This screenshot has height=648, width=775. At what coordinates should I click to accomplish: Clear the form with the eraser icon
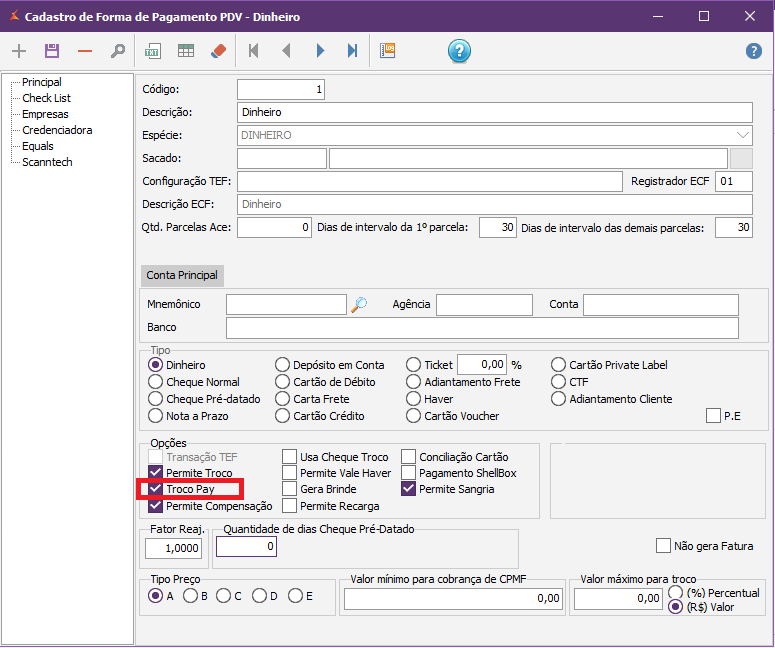219,51
